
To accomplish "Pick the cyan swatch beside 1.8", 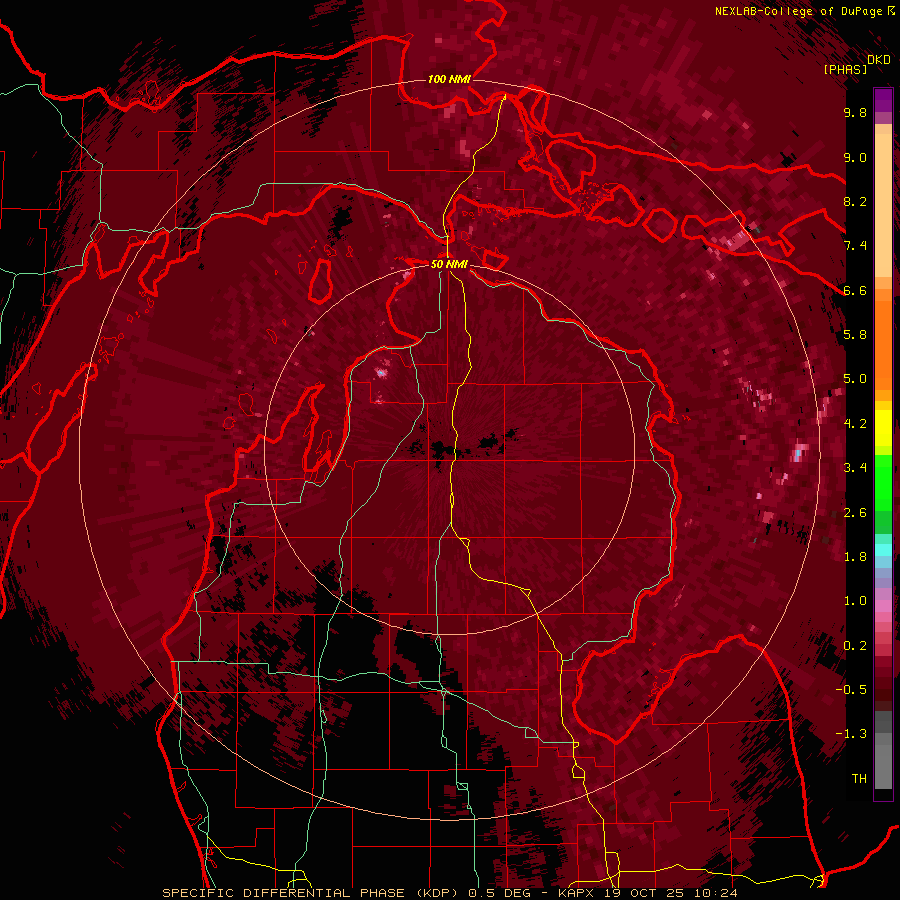I will click(883, 550).
